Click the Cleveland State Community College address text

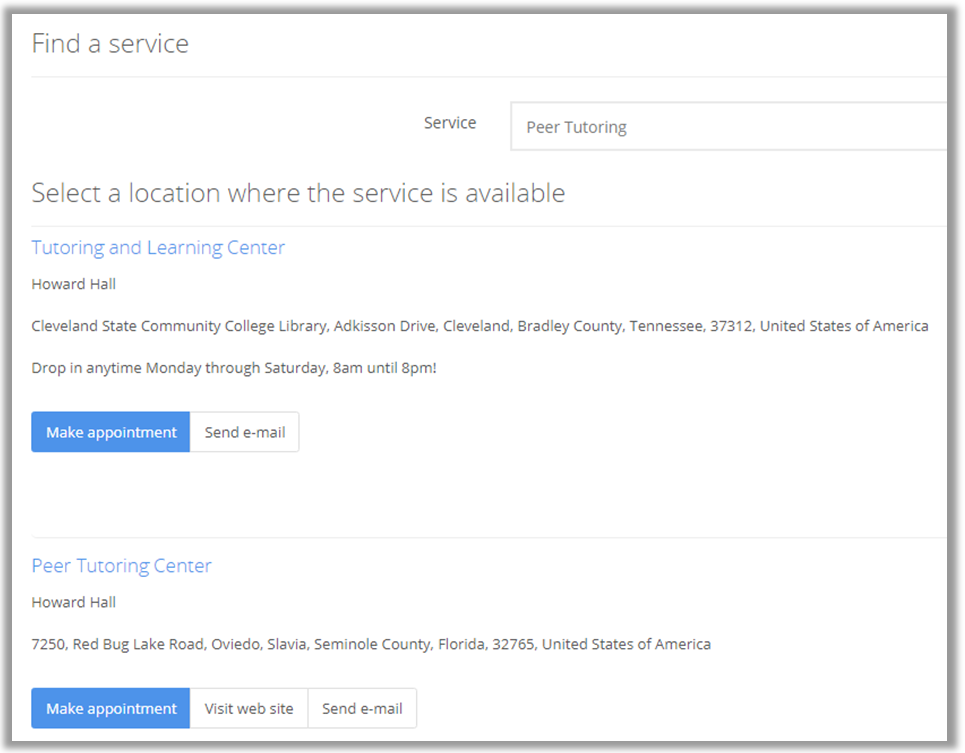tap(480, 326)
